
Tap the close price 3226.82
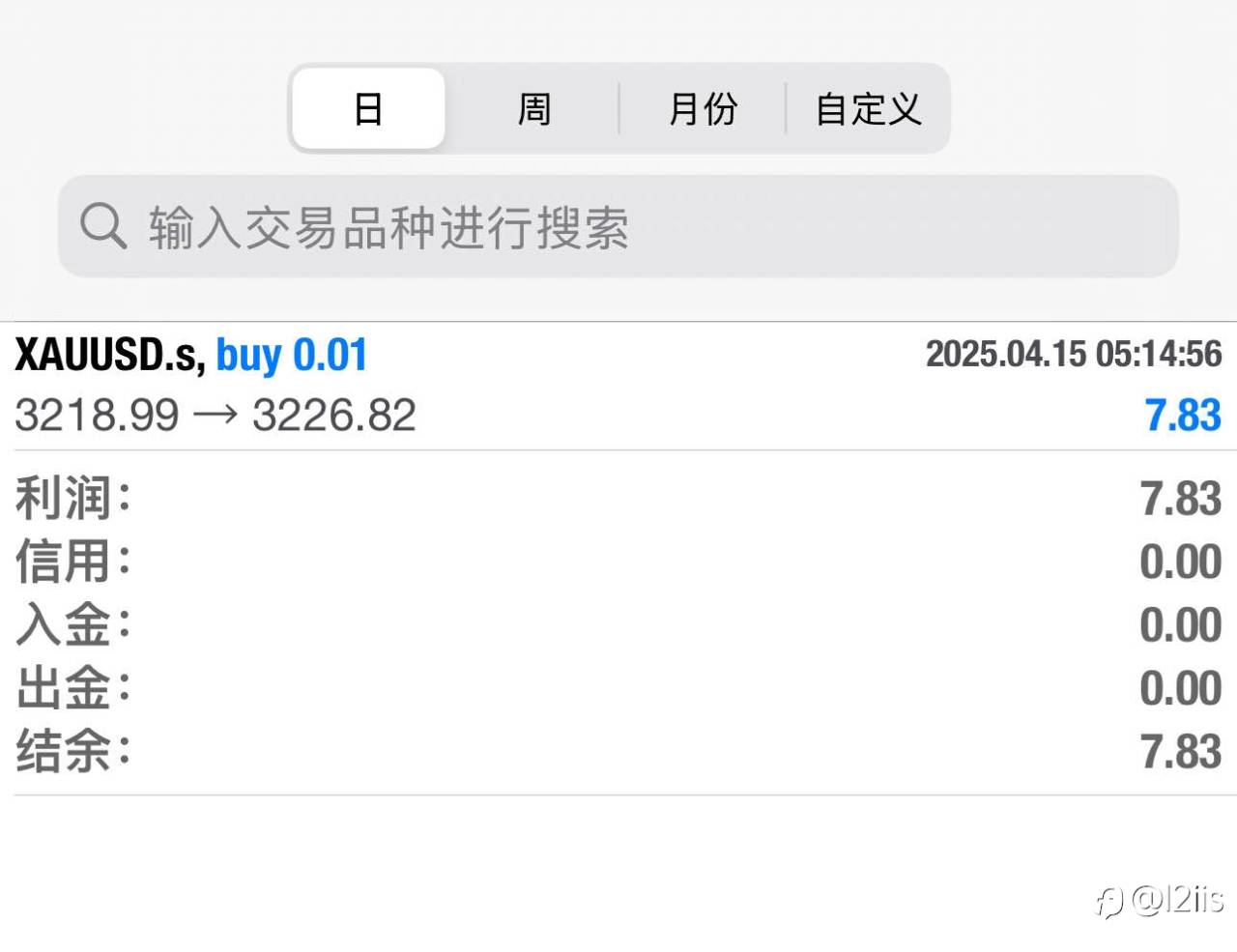click(334, 416)
